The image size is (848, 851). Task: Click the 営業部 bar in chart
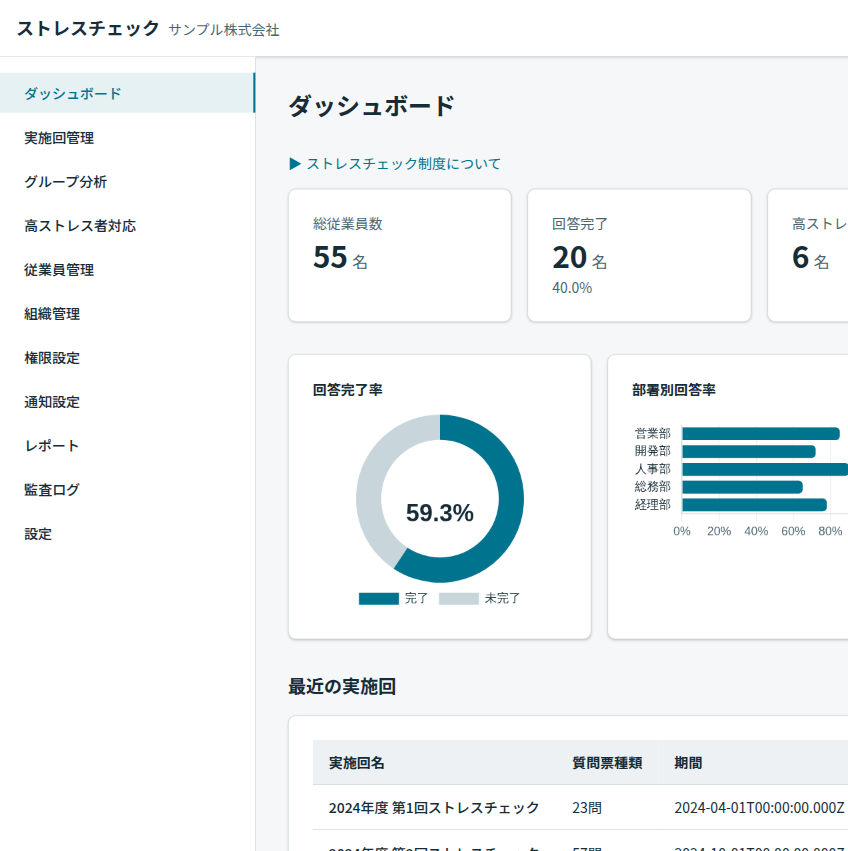point(760,434)
